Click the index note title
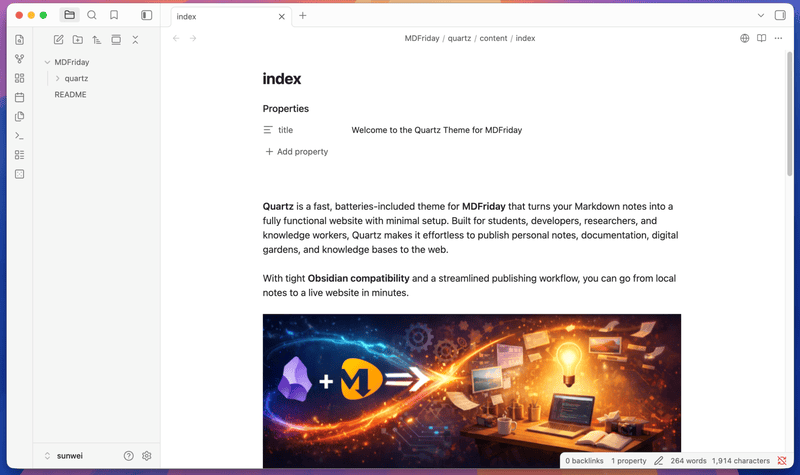Viewport: 800px width, 475px height. click(282, 79)
